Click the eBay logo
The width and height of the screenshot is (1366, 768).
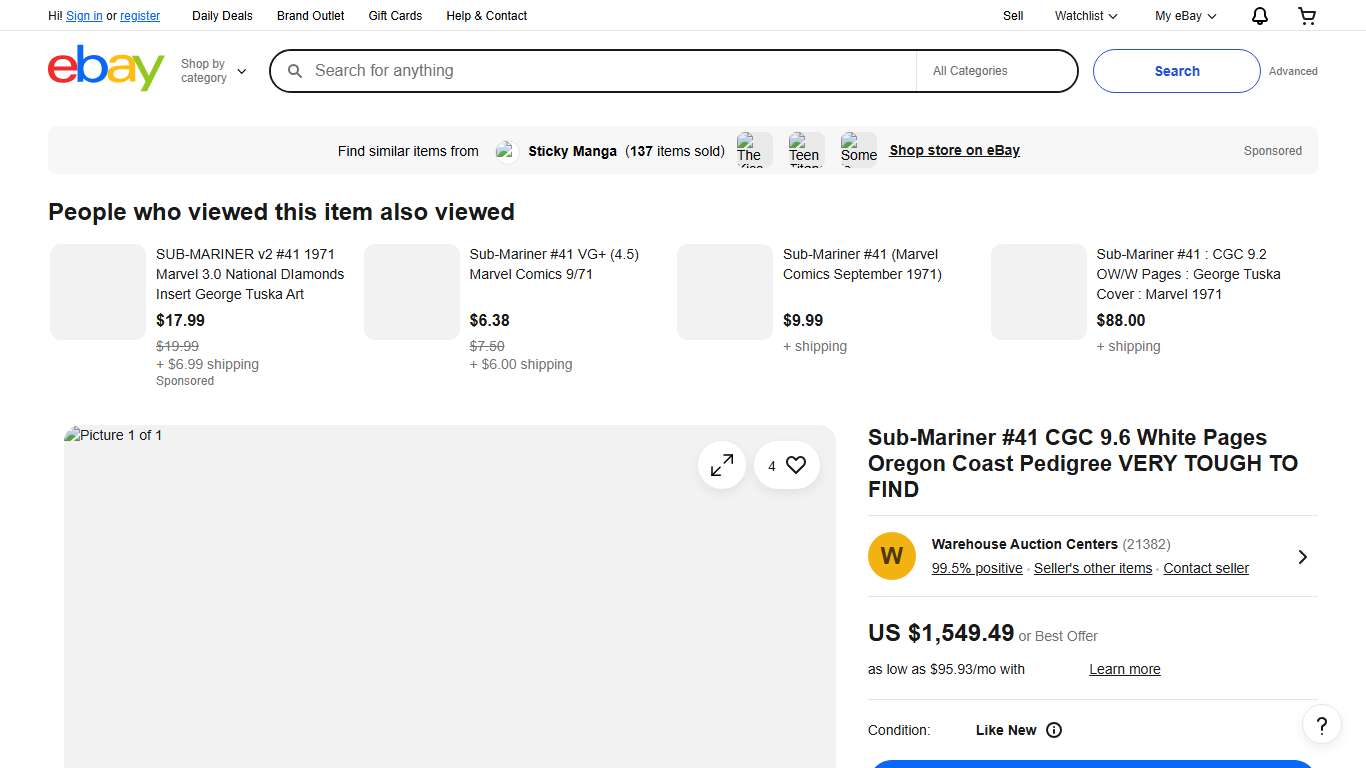click(106, 69)
